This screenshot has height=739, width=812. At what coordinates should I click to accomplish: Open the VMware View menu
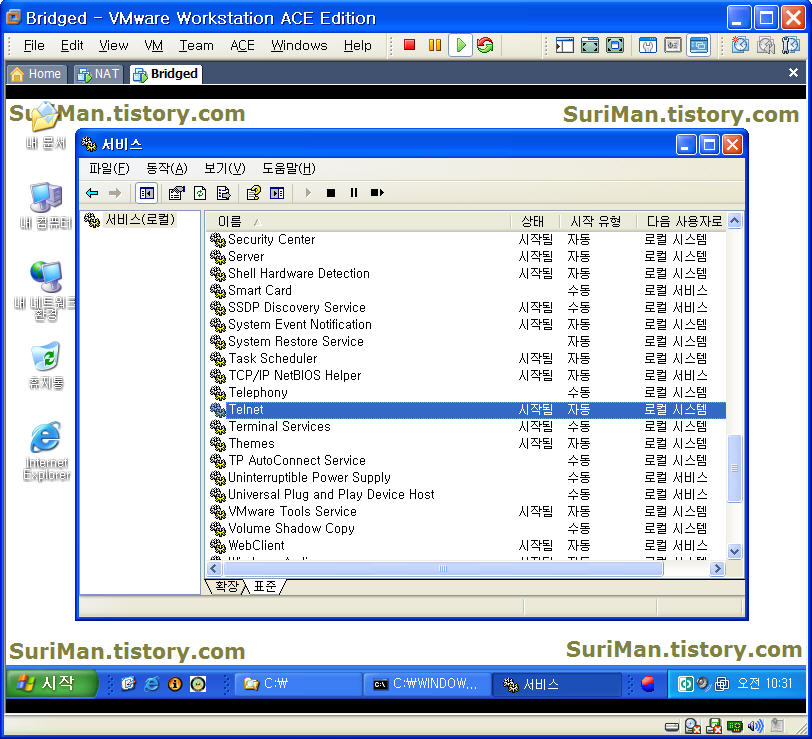tap(113, 46)
